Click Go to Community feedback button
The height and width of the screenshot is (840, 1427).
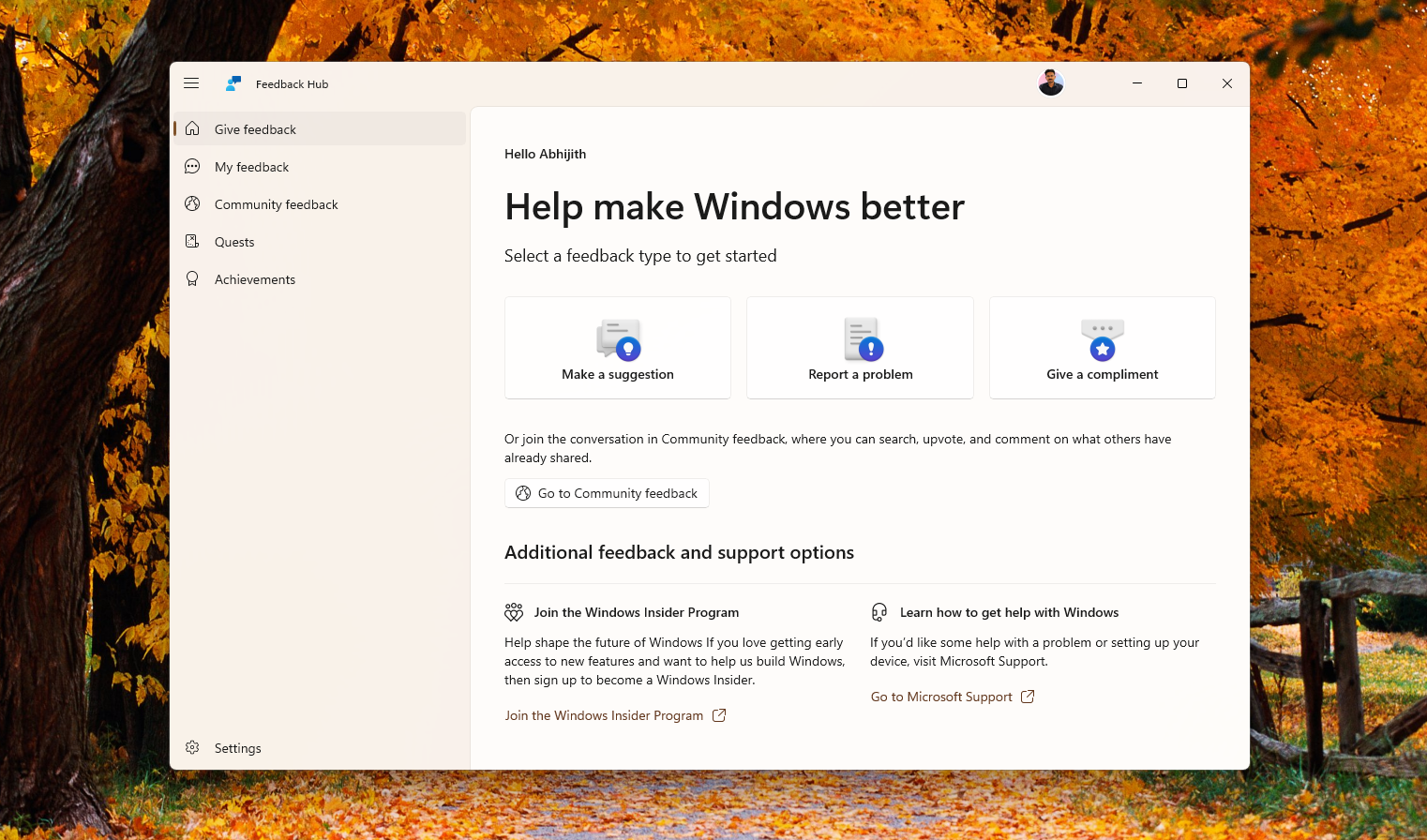[x=607, y=493]
